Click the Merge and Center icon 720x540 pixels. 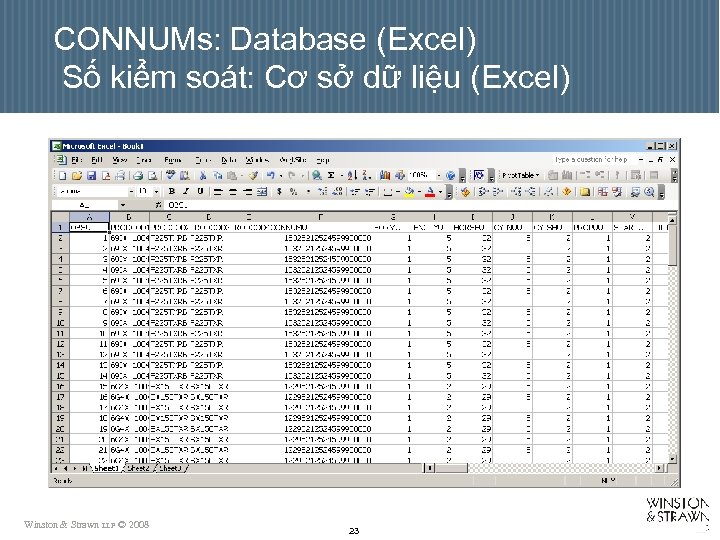click(x=262, y=192)
